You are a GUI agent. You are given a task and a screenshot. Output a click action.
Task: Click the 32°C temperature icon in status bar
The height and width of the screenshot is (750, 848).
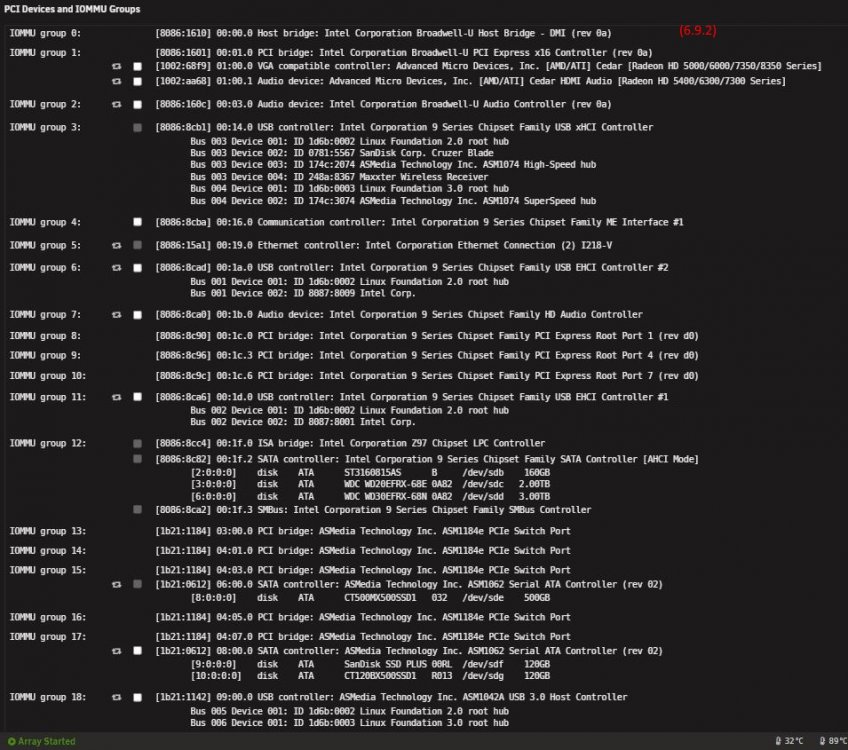(778, 741)
